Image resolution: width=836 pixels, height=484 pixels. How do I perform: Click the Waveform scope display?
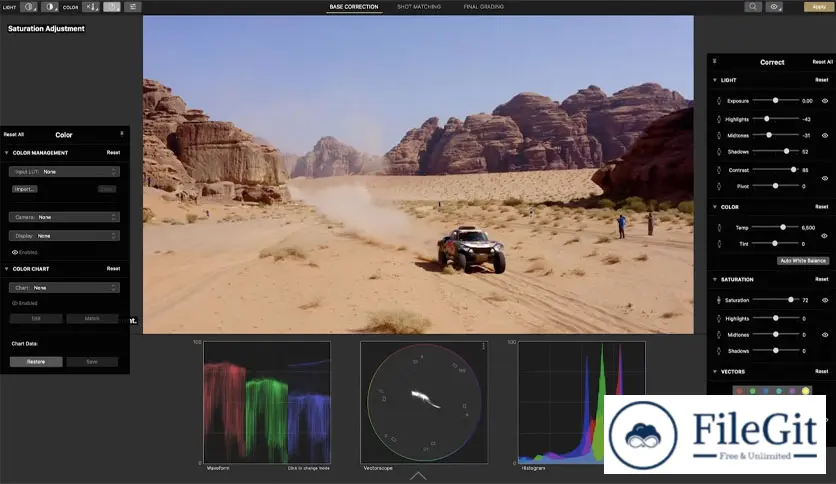(x=267, y=402)
